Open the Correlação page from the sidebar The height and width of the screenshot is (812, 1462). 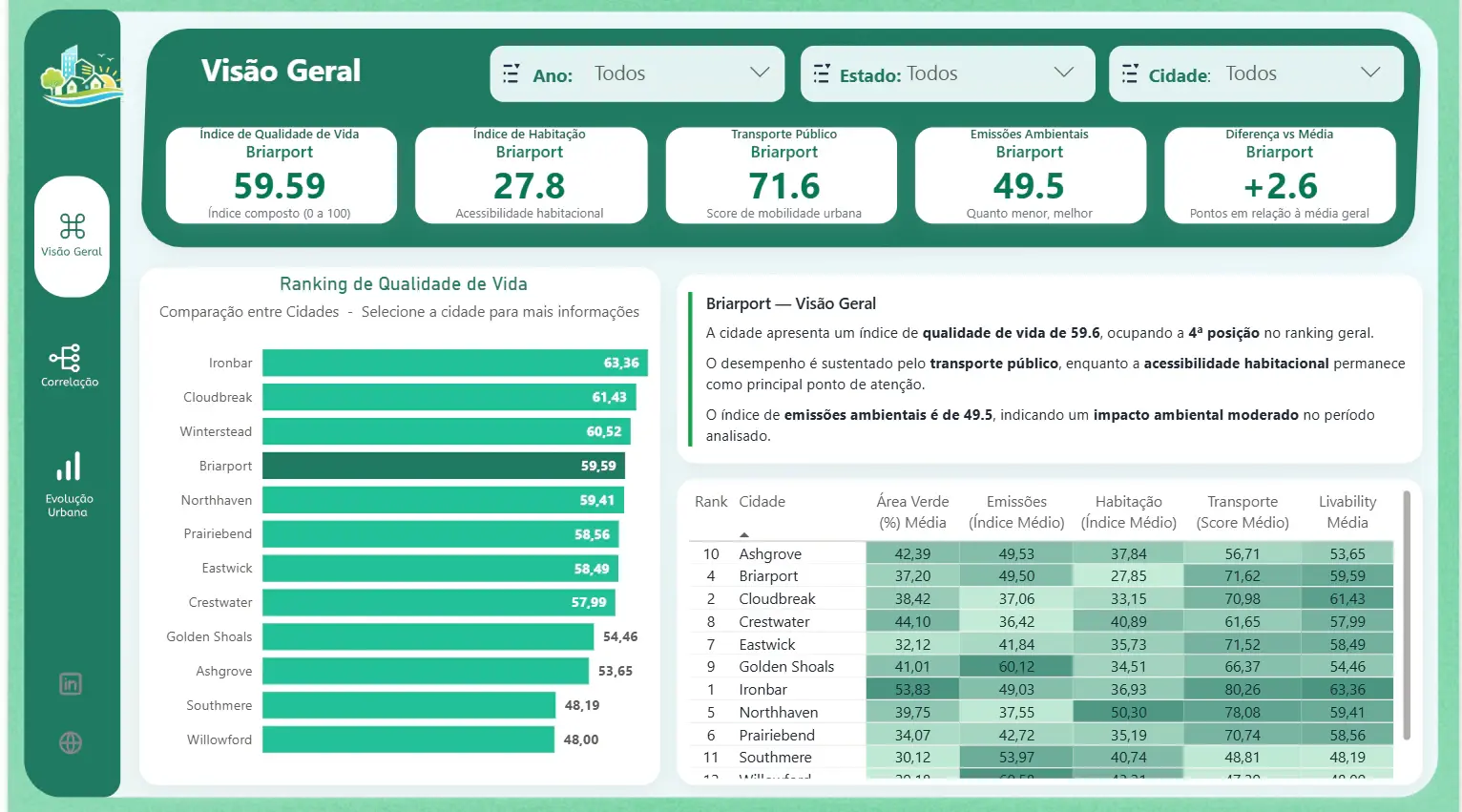[x=70, y=365]
